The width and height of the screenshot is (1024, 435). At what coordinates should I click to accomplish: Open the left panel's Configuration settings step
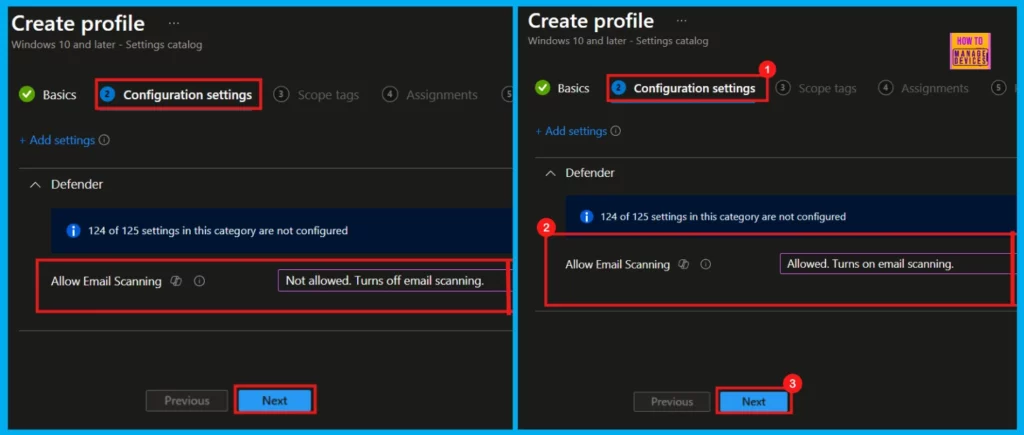tap(177, 95)
